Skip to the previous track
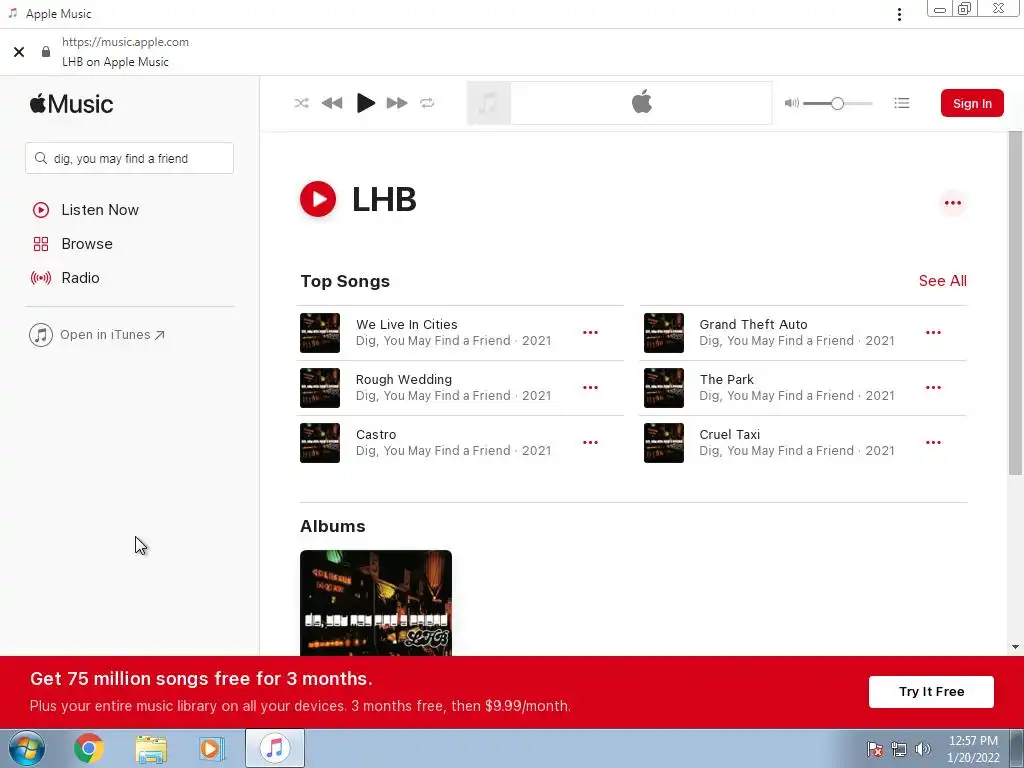The image size is (1024, 768). coord(332,103)
